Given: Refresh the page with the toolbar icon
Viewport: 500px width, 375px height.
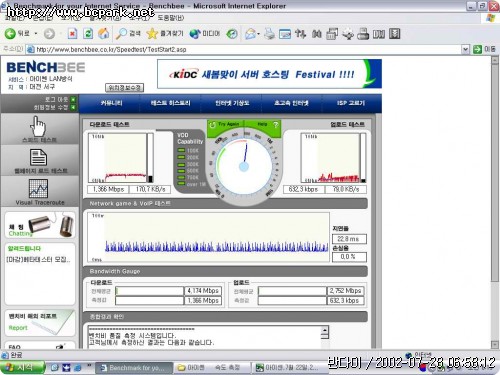Looking at the screenshot, I should coord(88,33).
